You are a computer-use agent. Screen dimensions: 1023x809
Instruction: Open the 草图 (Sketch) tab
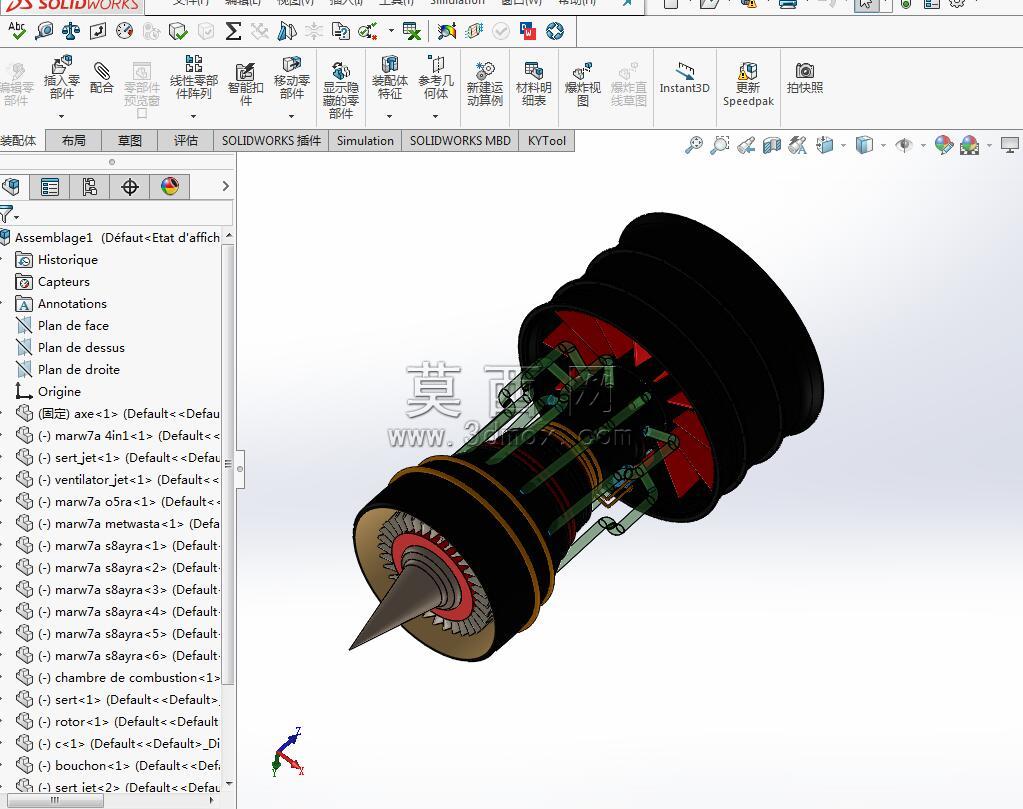point(130,140)
